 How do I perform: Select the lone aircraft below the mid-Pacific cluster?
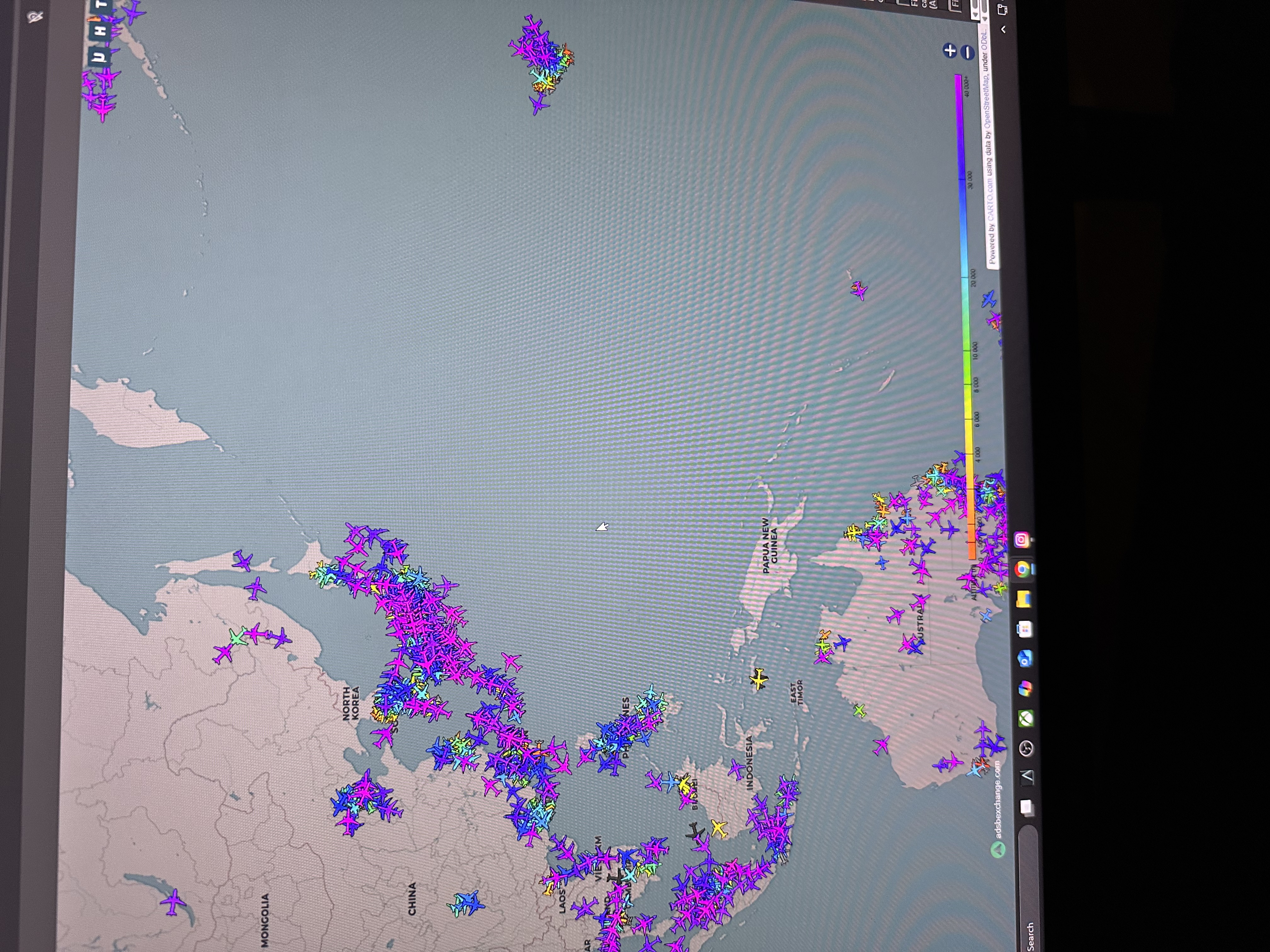coord(539,105)
